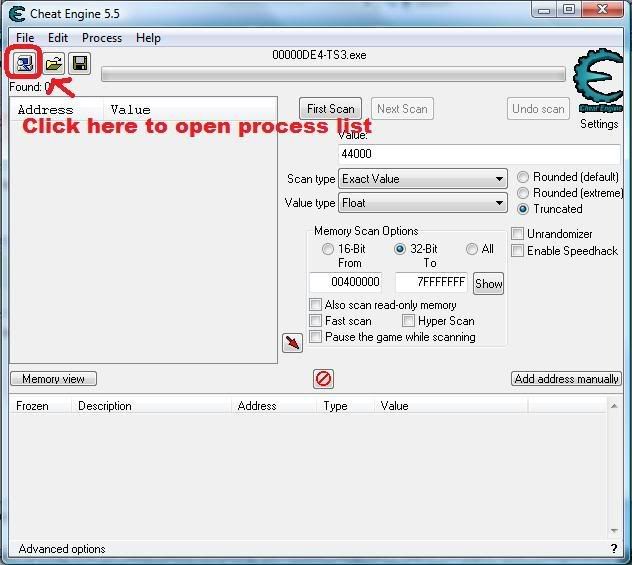
Task: Expand the Scan type dropdown
Action: (423, 179)
